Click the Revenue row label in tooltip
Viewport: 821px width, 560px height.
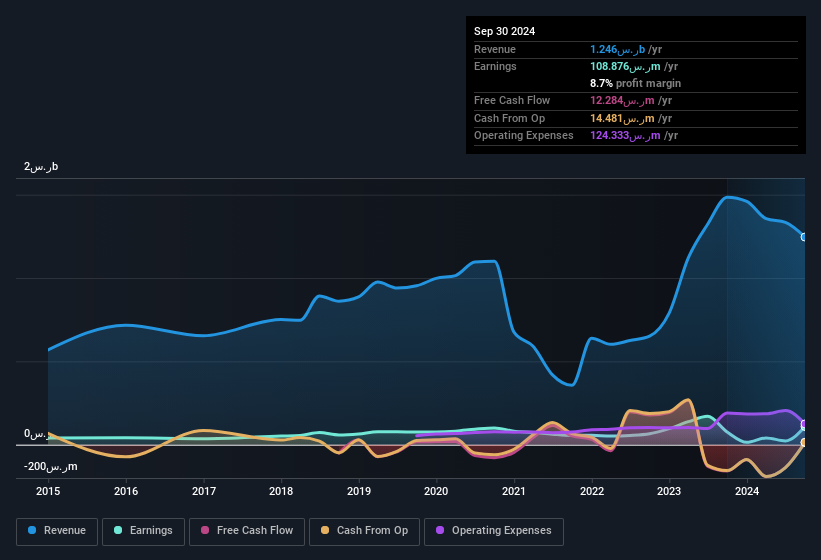click(495, 49)
